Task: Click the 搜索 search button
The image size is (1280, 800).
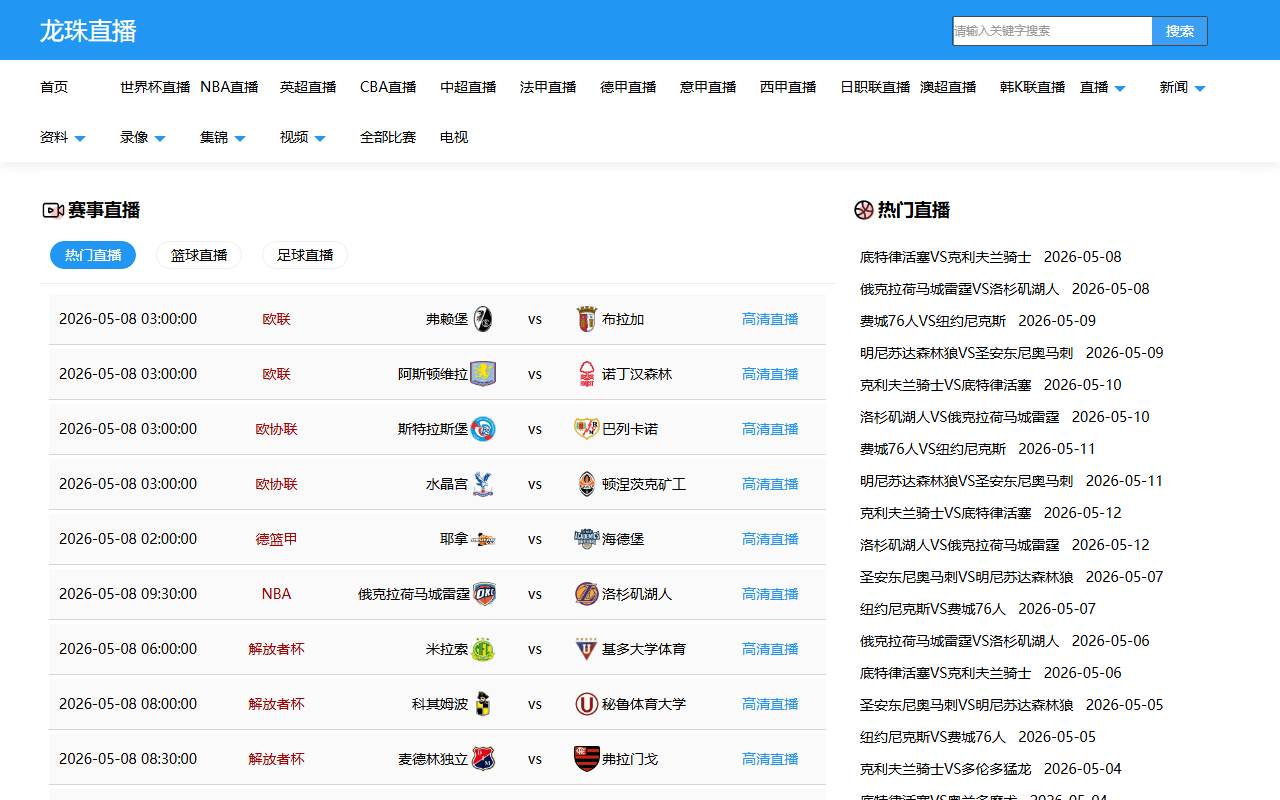Action: pyautogui.click(x=1180, y=31)
